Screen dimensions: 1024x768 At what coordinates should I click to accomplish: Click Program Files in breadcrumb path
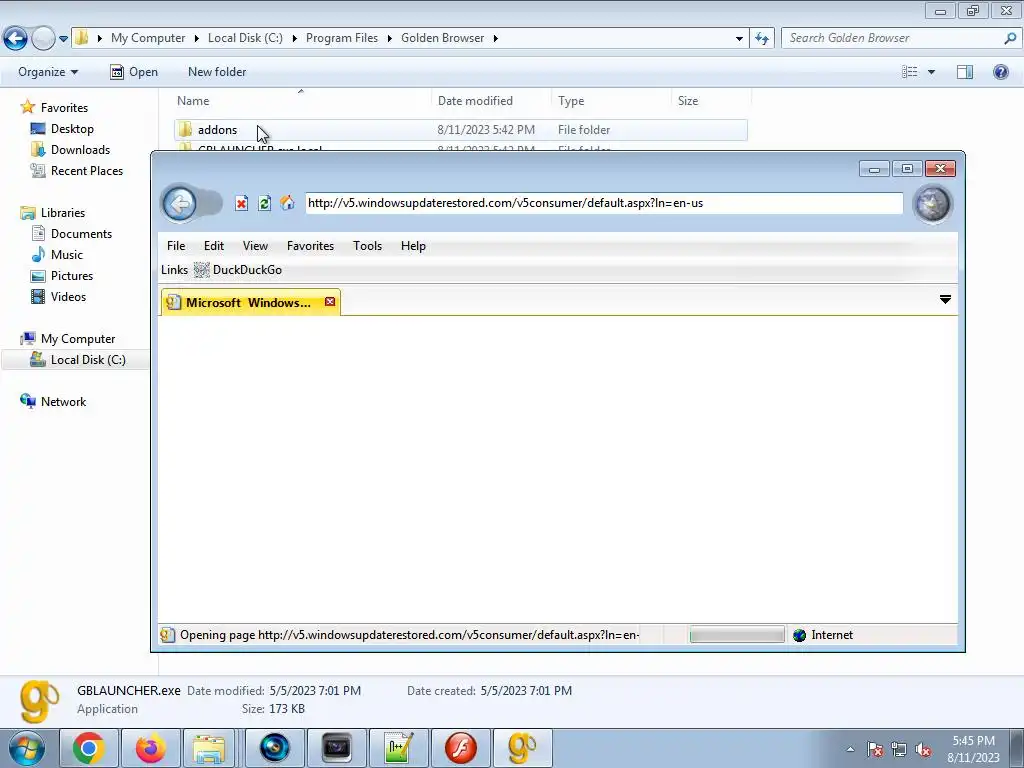(x=342, y=38)
